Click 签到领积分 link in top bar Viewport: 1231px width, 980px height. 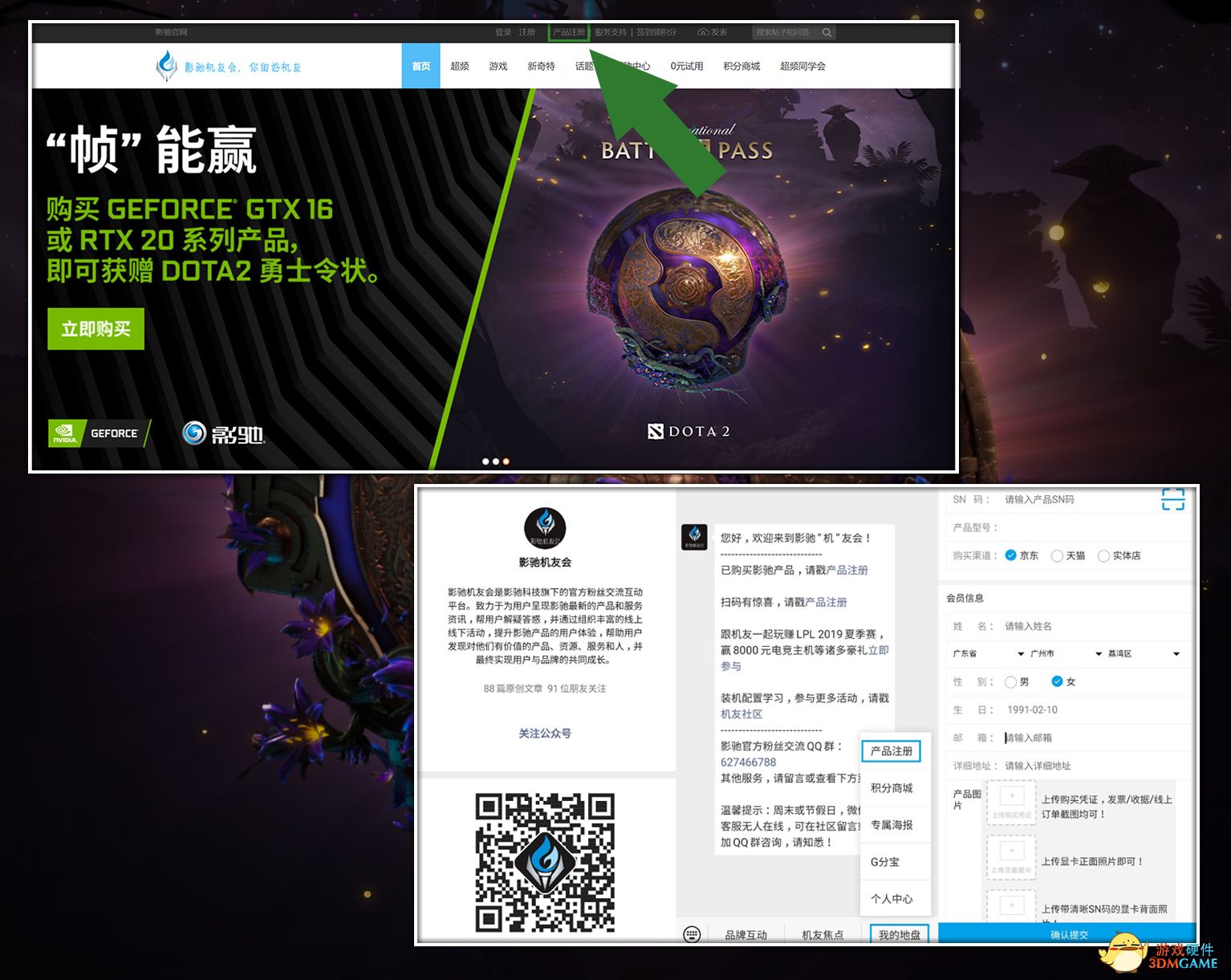pyautogui.click(x=656, y=32)
